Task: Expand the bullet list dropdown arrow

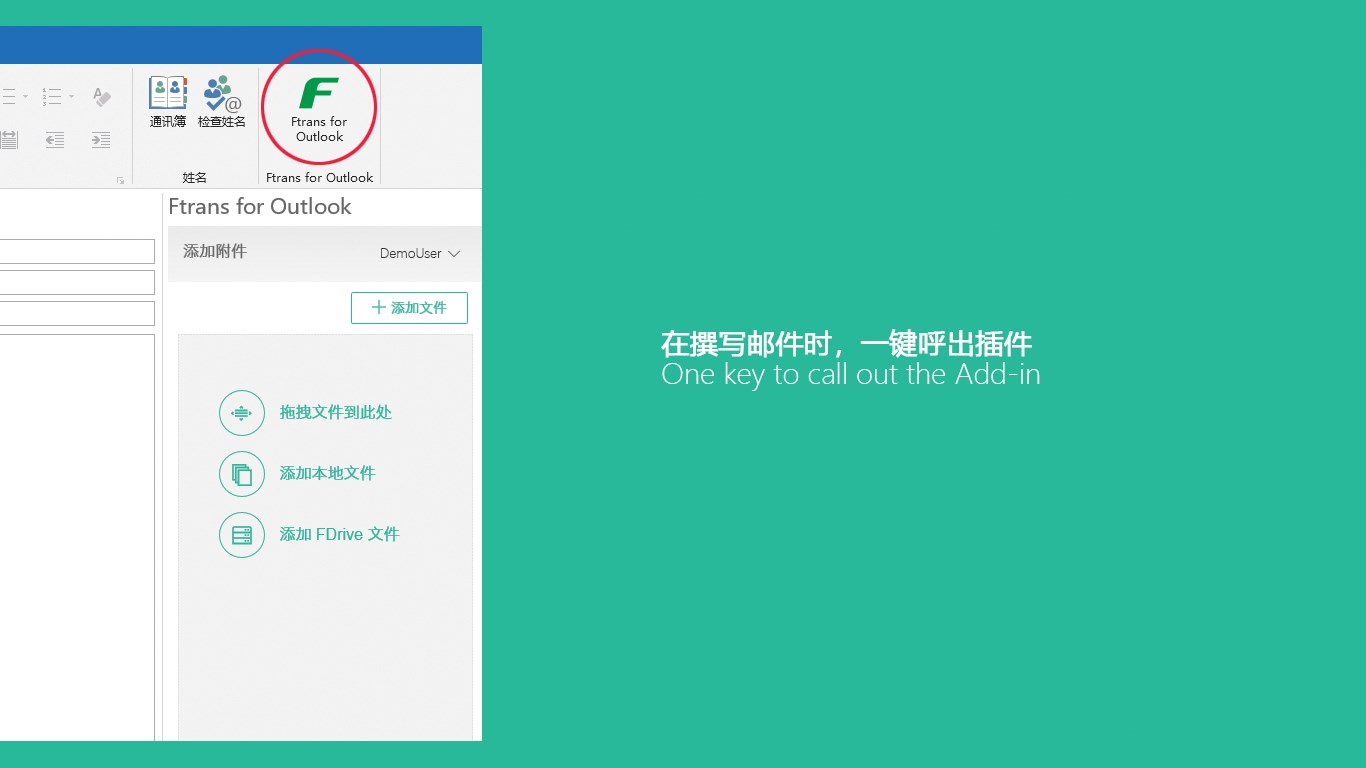Action: pos(25,97)
